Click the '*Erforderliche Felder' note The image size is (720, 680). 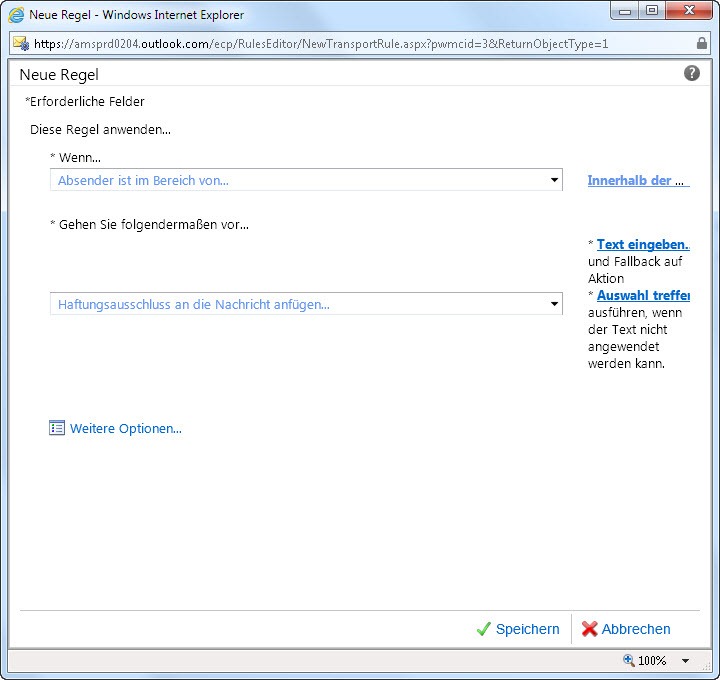[85, 101]
